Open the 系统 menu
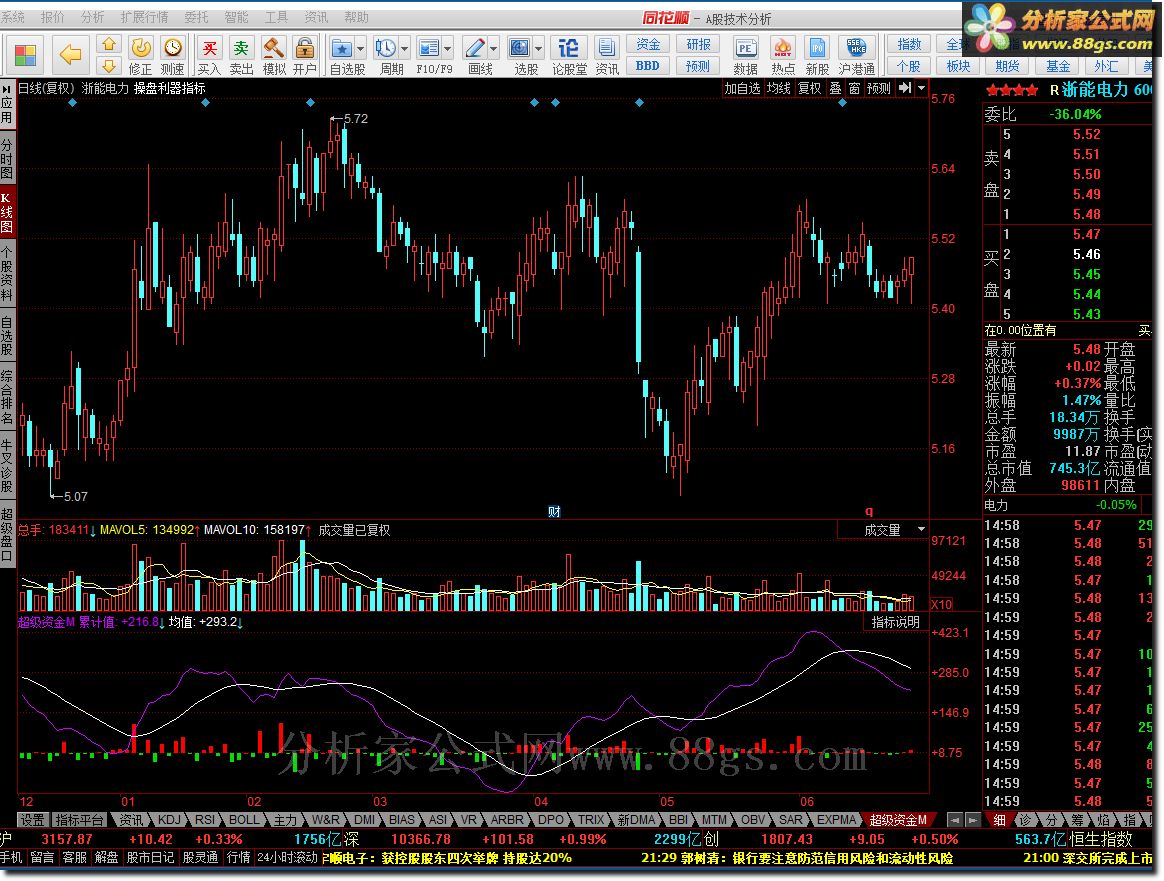Image resolution: width=1164 pixels, height=881 pixels. (x=13, y=17)
